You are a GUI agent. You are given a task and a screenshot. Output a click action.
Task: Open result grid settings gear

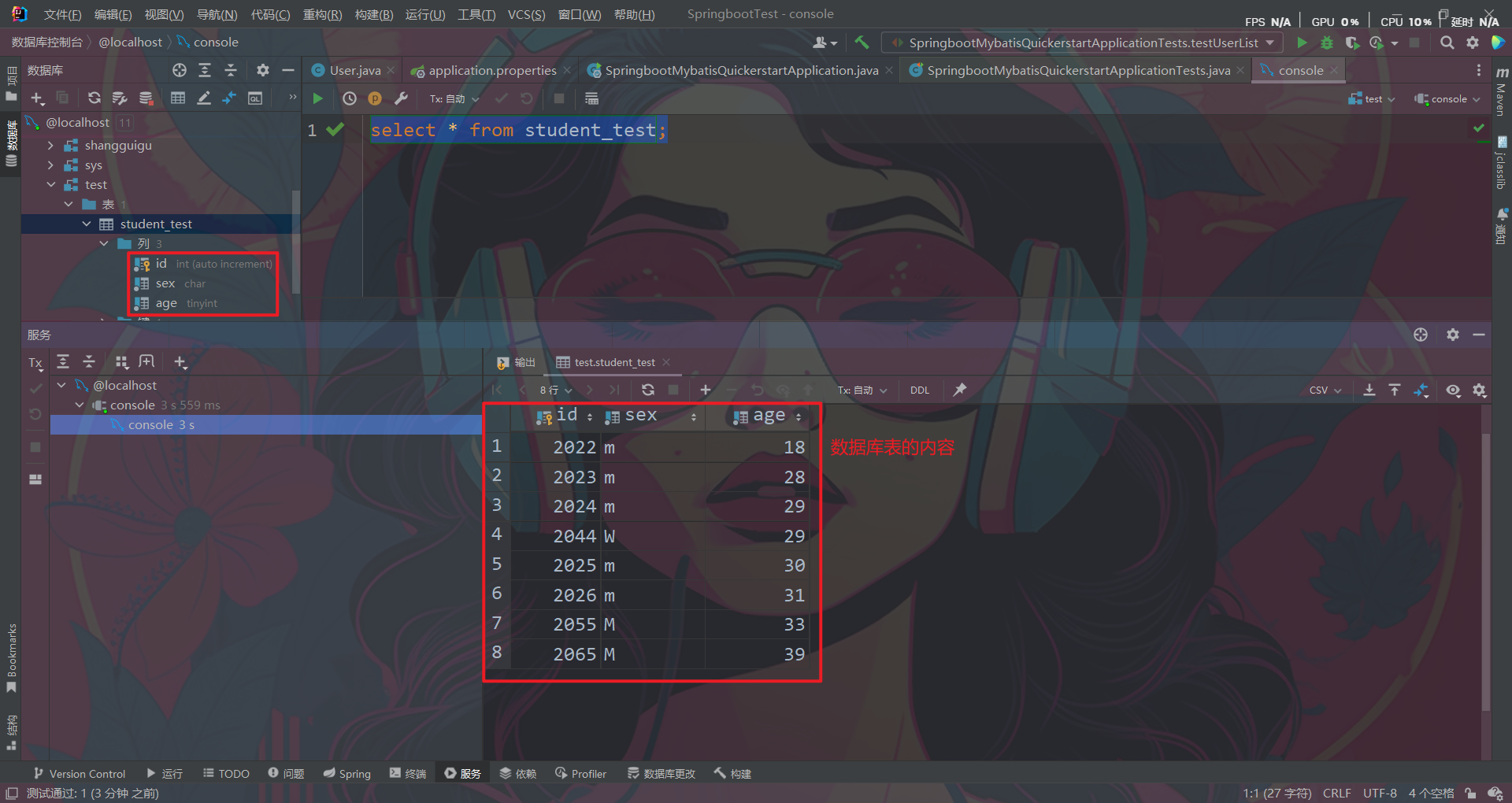pyautogui.click(x=1480, y=390)
